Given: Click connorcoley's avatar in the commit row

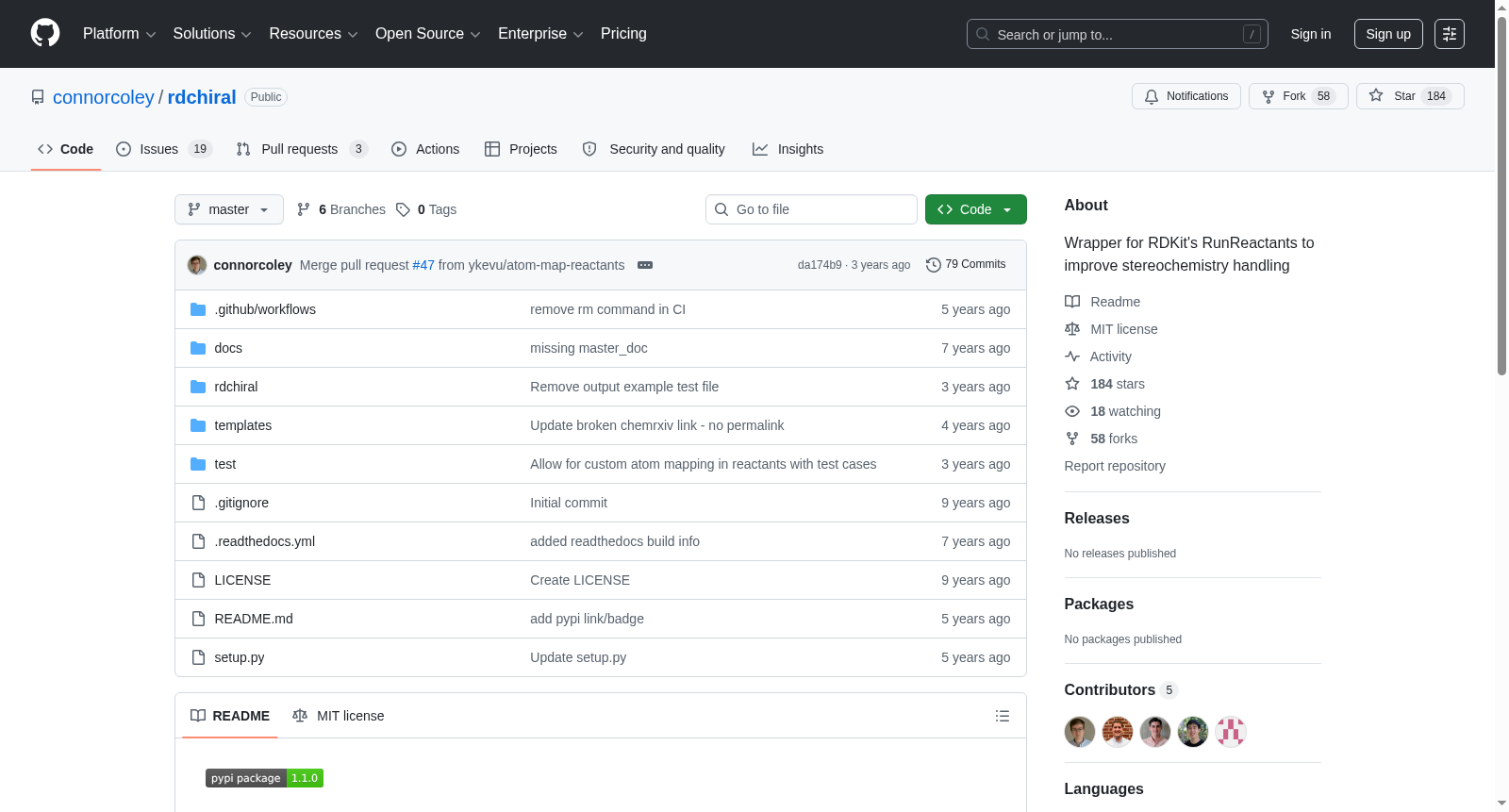Looking at the screenshot, I should tap(197, 265).
